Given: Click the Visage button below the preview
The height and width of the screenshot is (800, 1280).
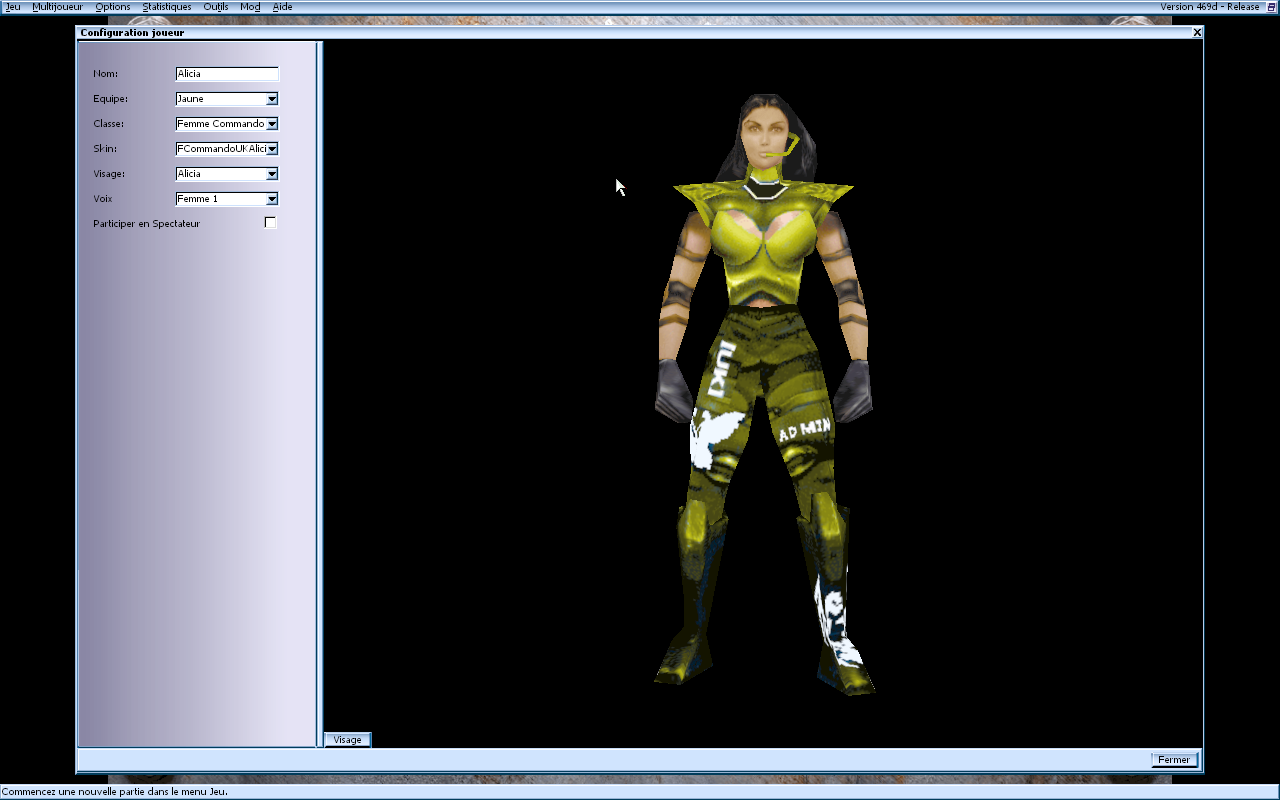Looking at the screenshot, I should click(348, 740).
